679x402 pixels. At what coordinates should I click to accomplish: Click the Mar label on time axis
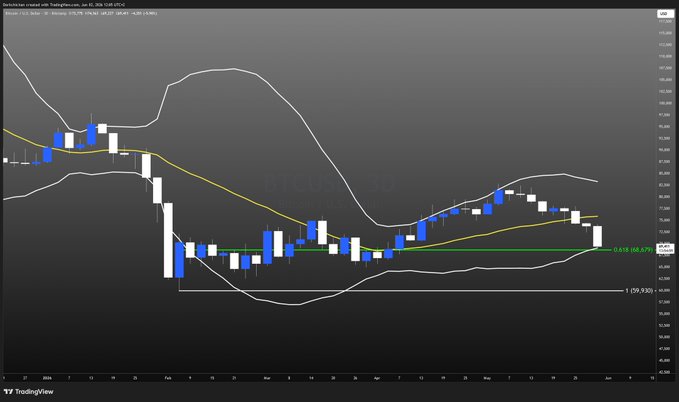(267, 378)
